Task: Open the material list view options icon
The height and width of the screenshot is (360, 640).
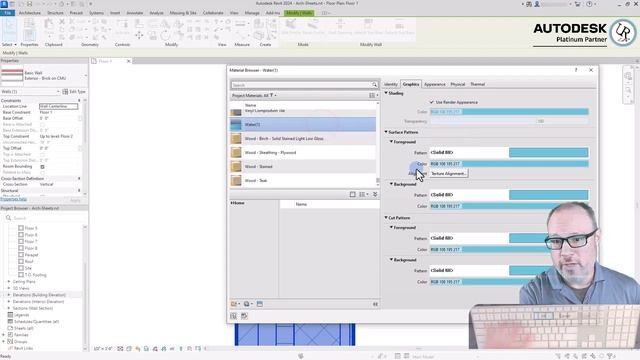Action: pyautogui.click(x=373, y=96)
